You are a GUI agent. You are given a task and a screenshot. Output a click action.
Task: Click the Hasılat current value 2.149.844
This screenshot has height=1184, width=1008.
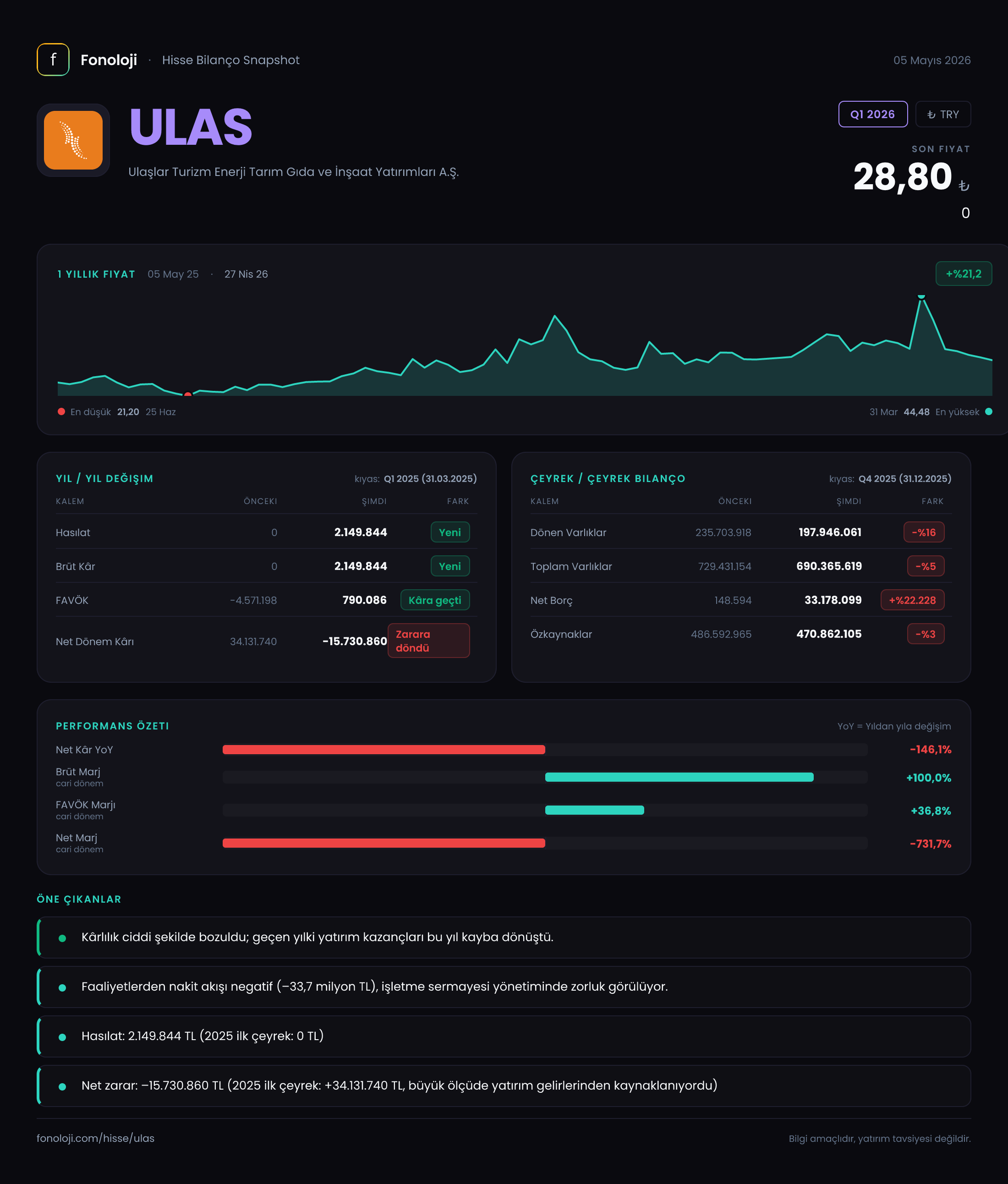[361, 532]
